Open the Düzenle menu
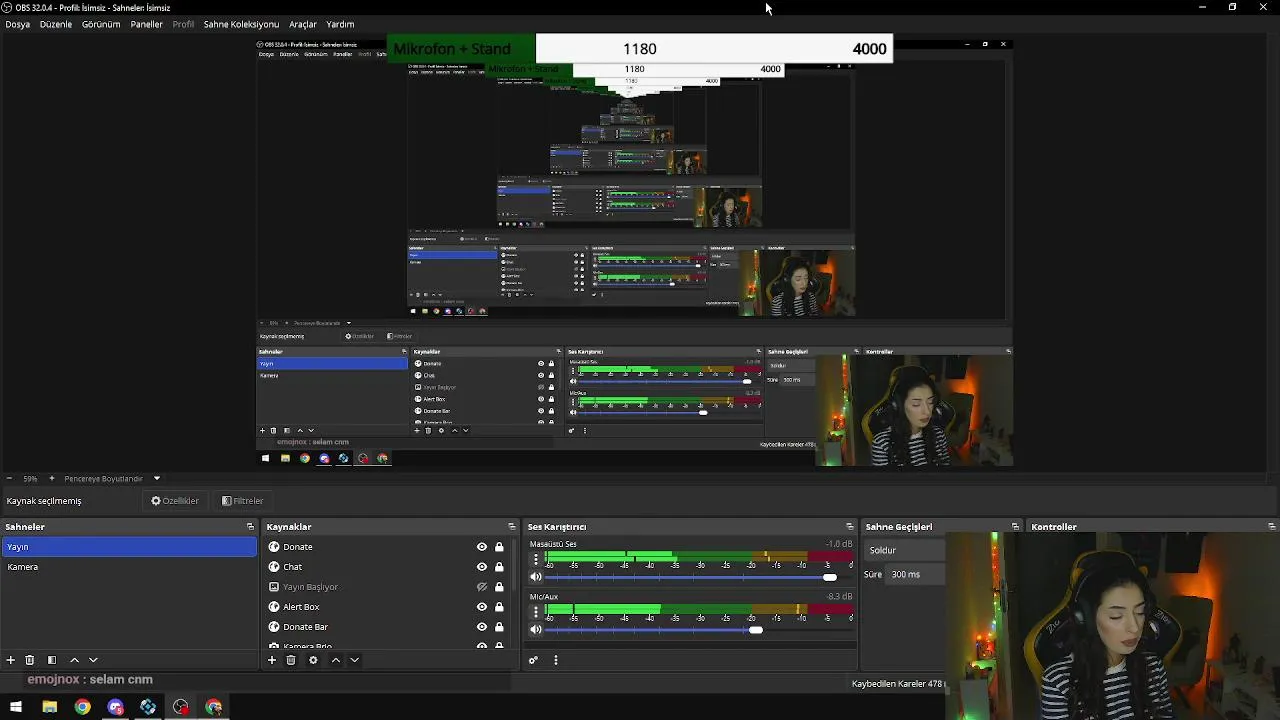Image resolution: width=1280 pixels, height=720 pixels. pyautogui.click(x=56, y=24)
